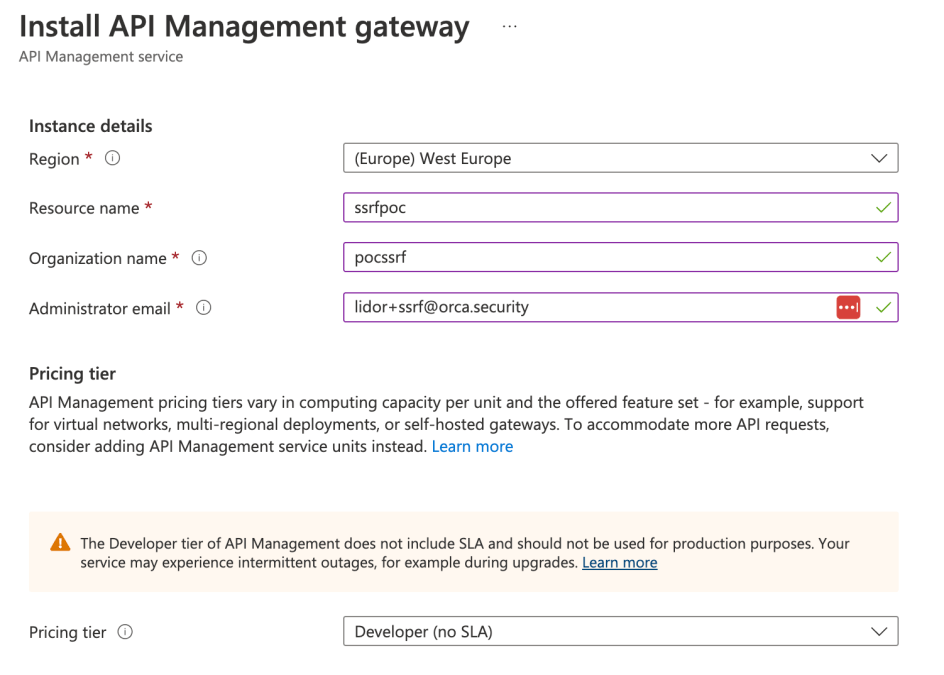Screen dimensions: 944x675
Task: Click the orange warning triangle icon
Action: pyautogui.click(x=60, y=543)
